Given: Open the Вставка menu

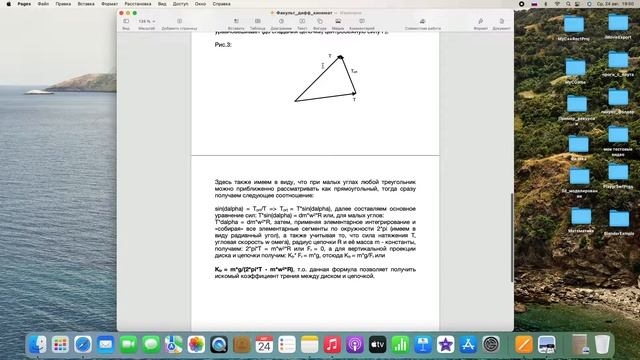Looking at the screenshot, I should [x=86, y=4].
